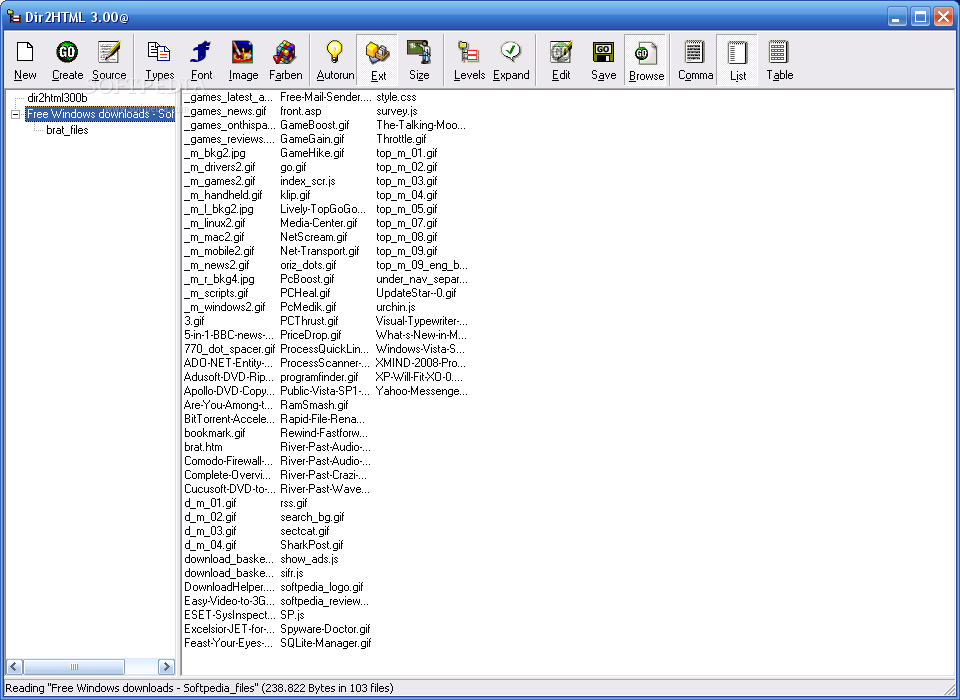Select file programfinder.gif
This screenshot has height=700, width=960.
pos(320,377)
